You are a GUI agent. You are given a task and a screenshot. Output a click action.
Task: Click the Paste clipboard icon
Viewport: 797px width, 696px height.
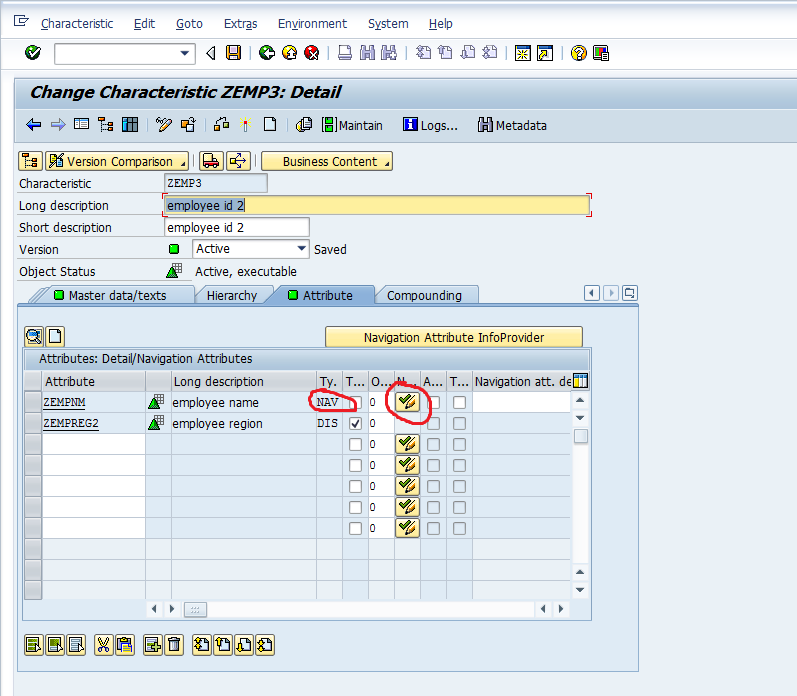(x=125, y=645)
